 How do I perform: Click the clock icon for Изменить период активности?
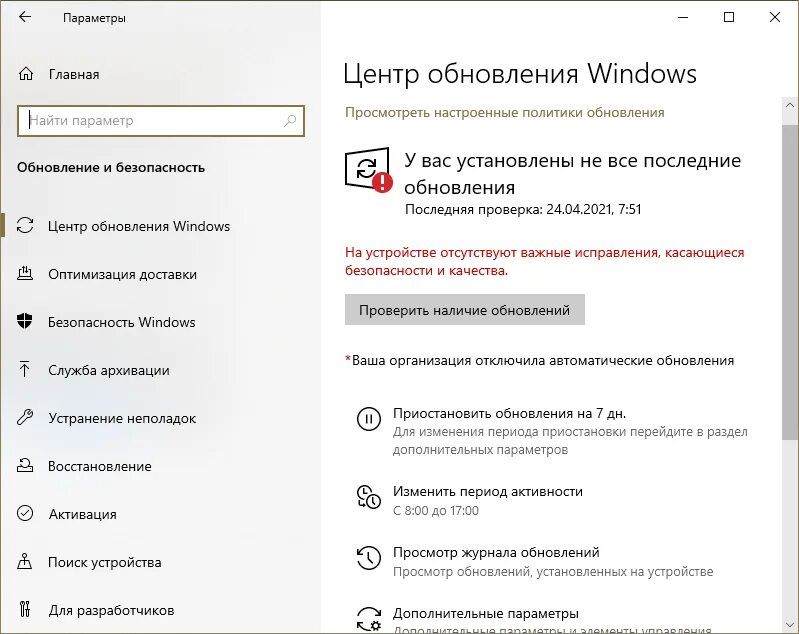[x=368, y=497]
